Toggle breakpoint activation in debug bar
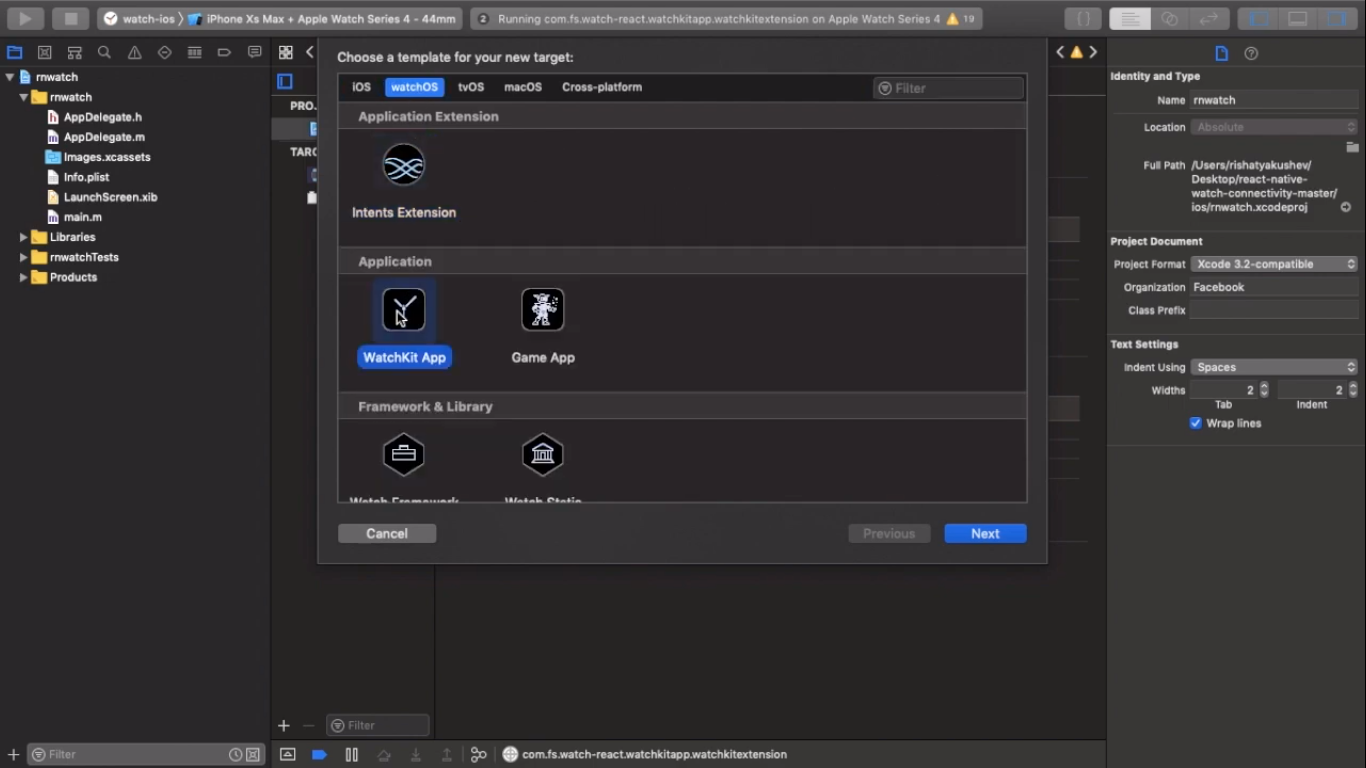 [319, 754]
